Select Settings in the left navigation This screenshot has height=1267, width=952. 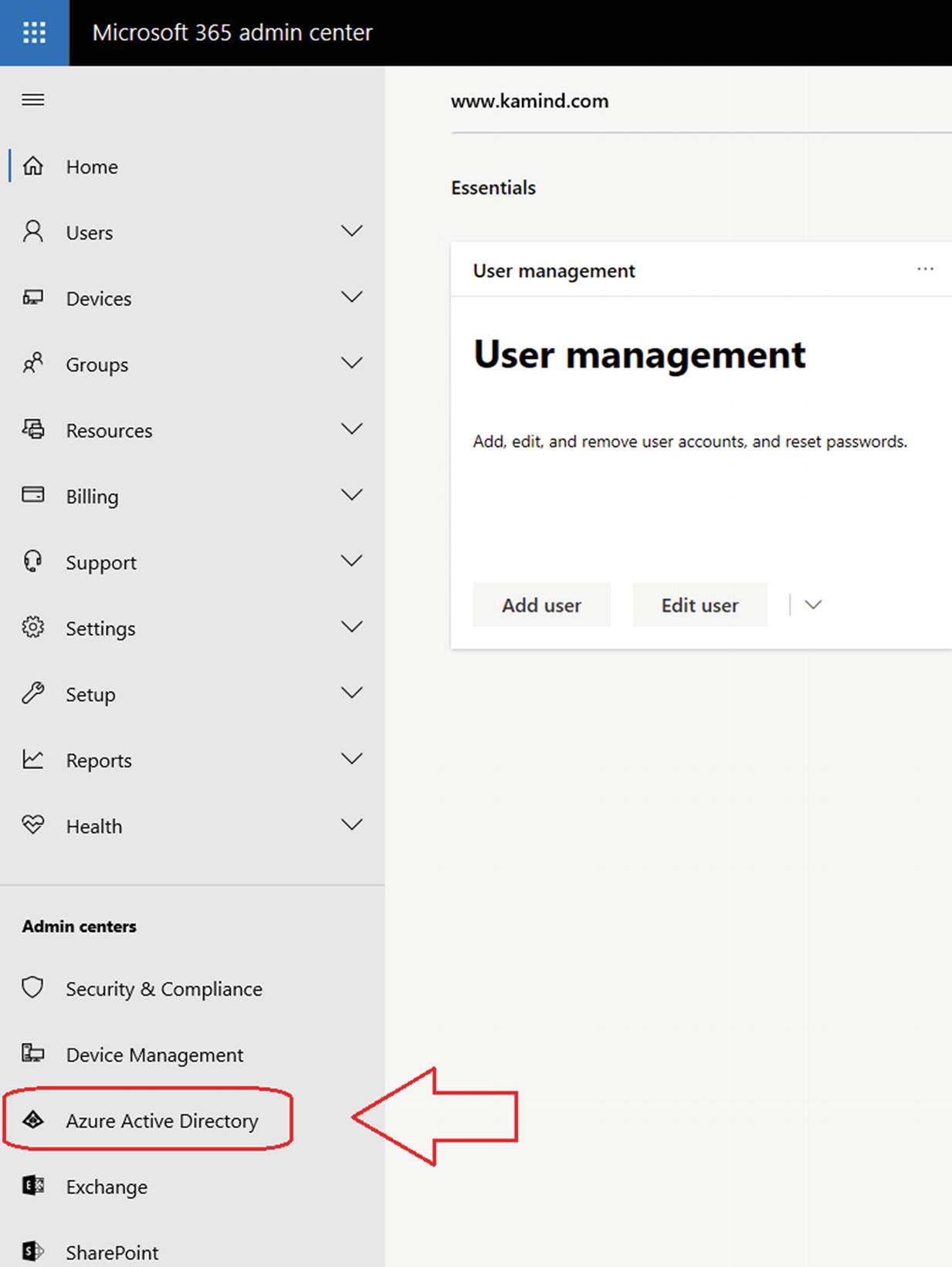coord(100,629)
